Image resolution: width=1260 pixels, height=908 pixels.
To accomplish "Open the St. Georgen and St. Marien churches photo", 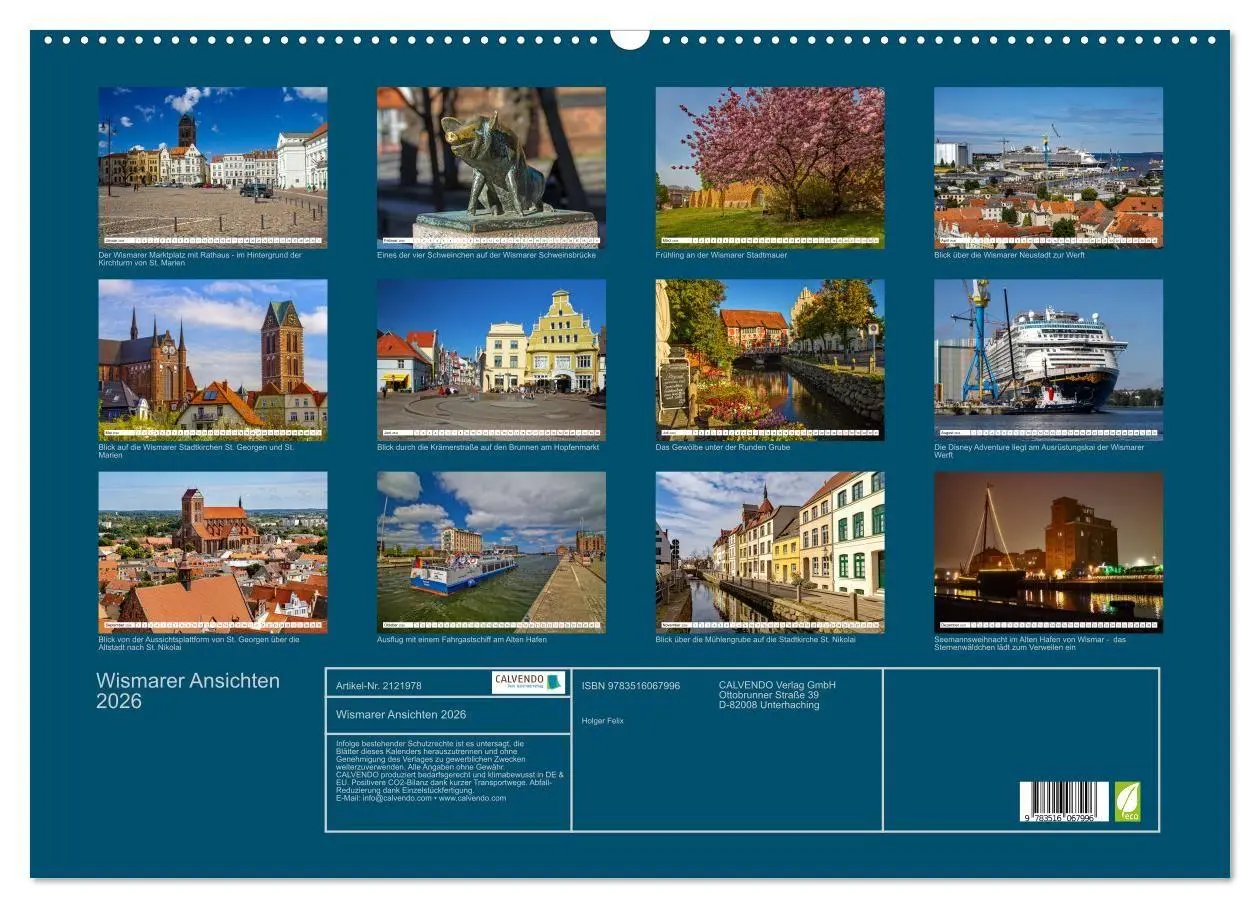I will click(x=213, y=360).
